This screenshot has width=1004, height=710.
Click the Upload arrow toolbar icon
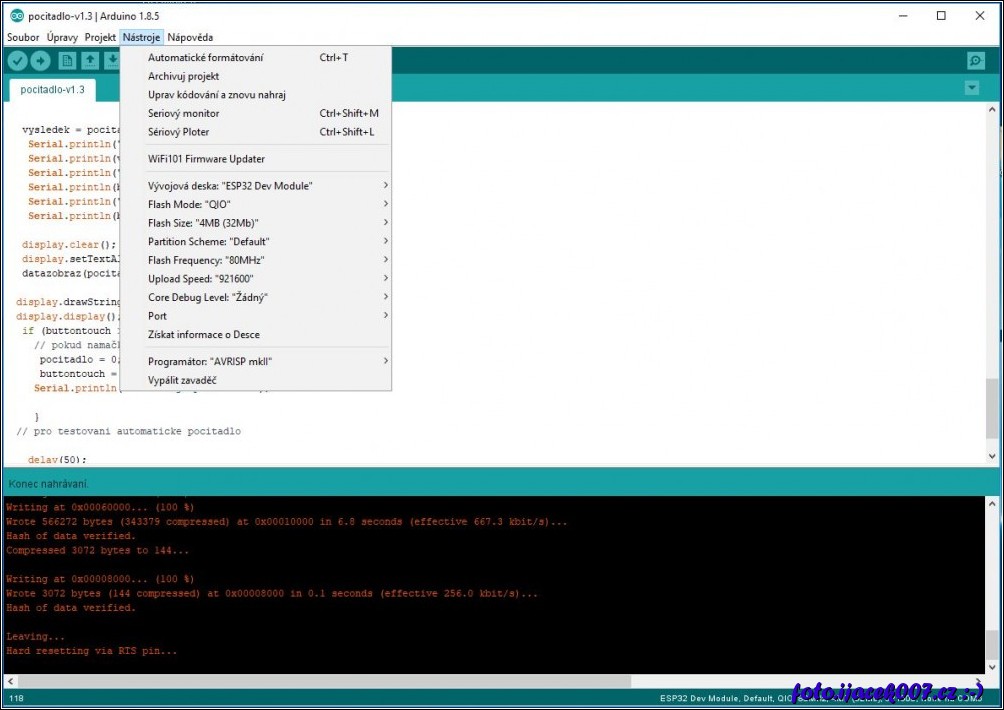[x=40, y=61]
